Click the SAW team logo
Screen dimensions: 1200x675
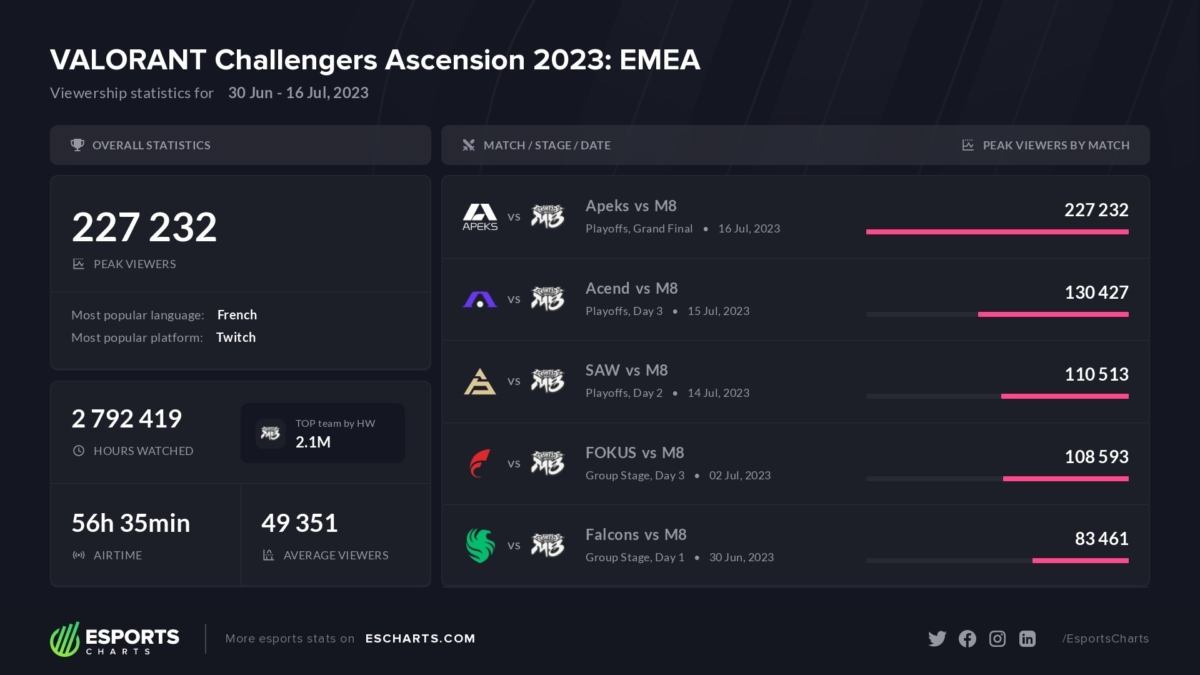480,381
